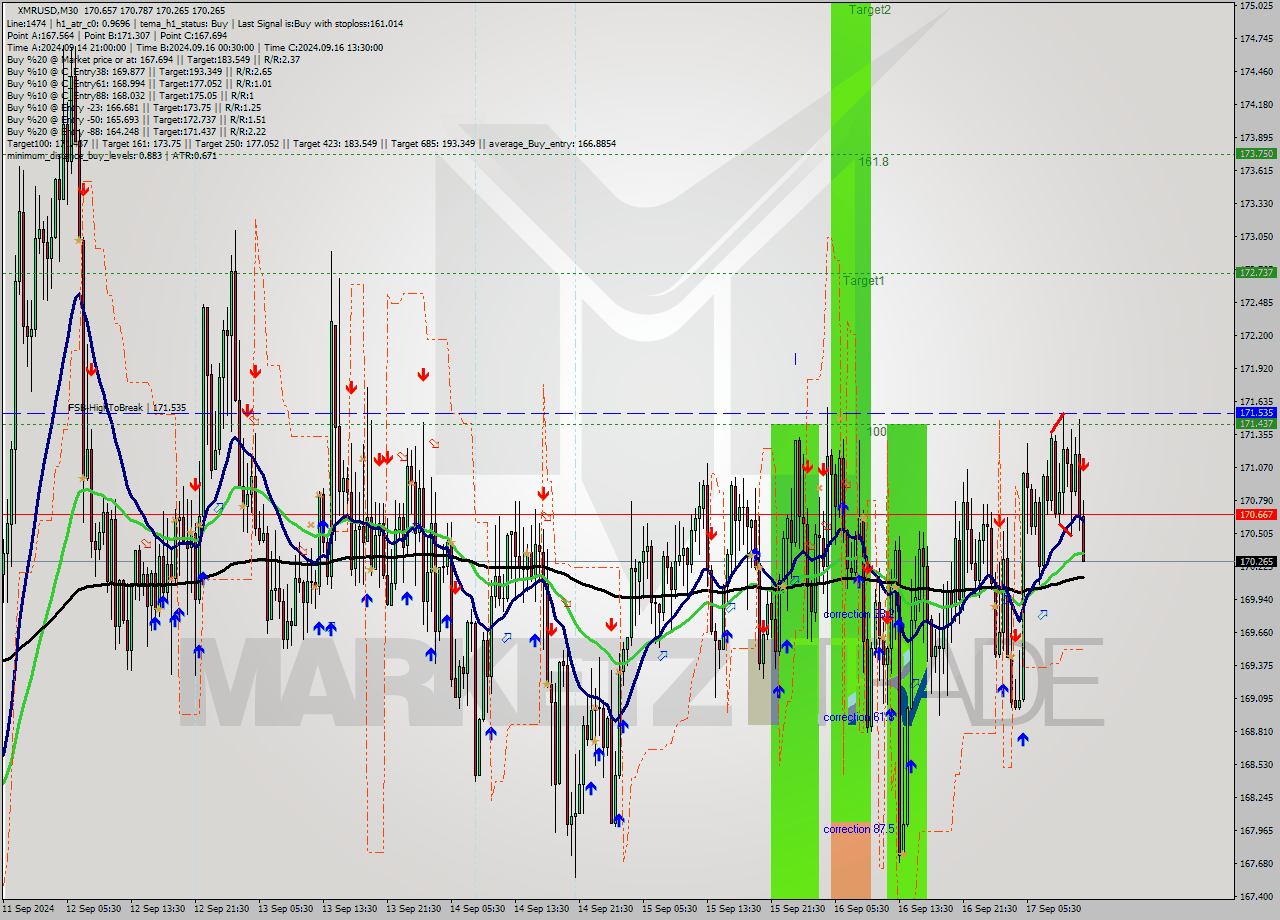Select the red 170.667 price tag
This screenshot has width=1280, height=920.
coord(1256,514)
